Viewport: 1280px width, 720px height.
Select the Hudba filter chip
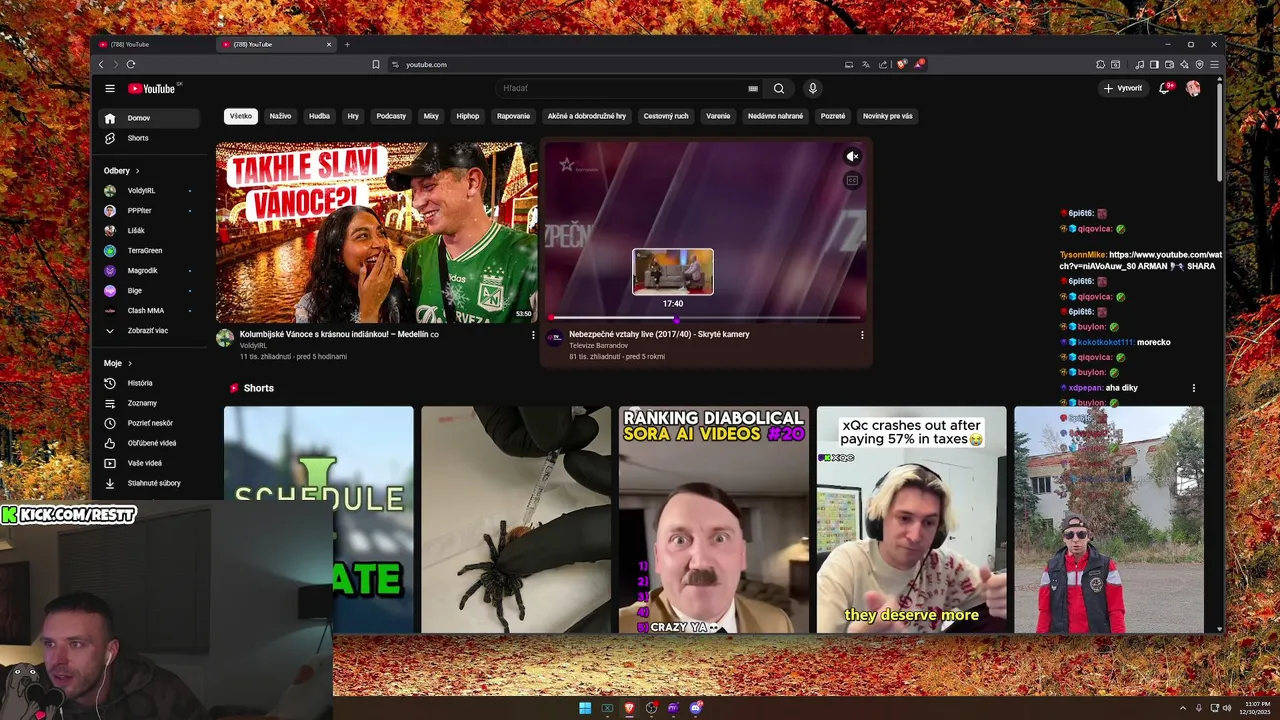[319, 116]
